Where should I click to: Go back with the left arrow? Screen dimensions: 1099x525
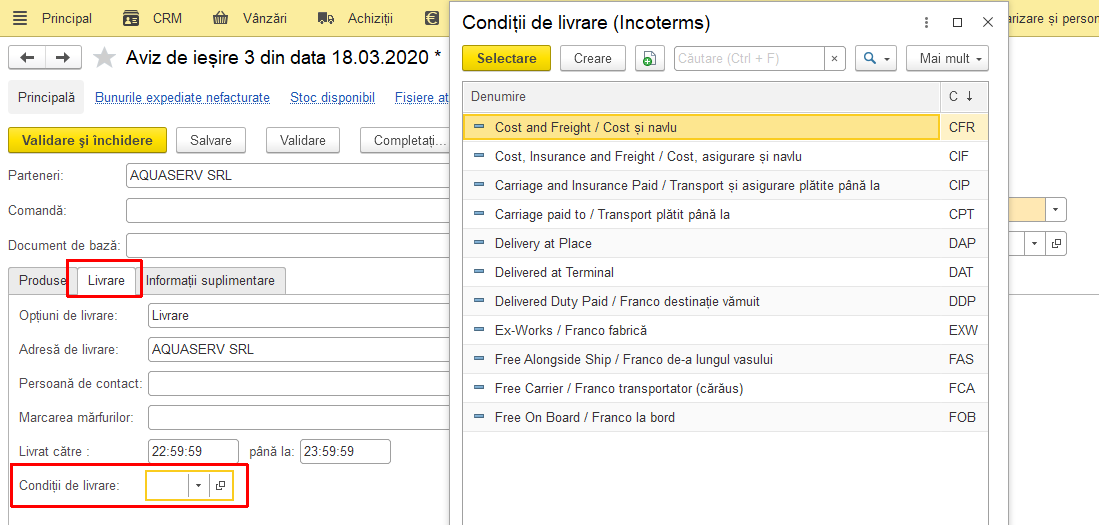point(27,57)
